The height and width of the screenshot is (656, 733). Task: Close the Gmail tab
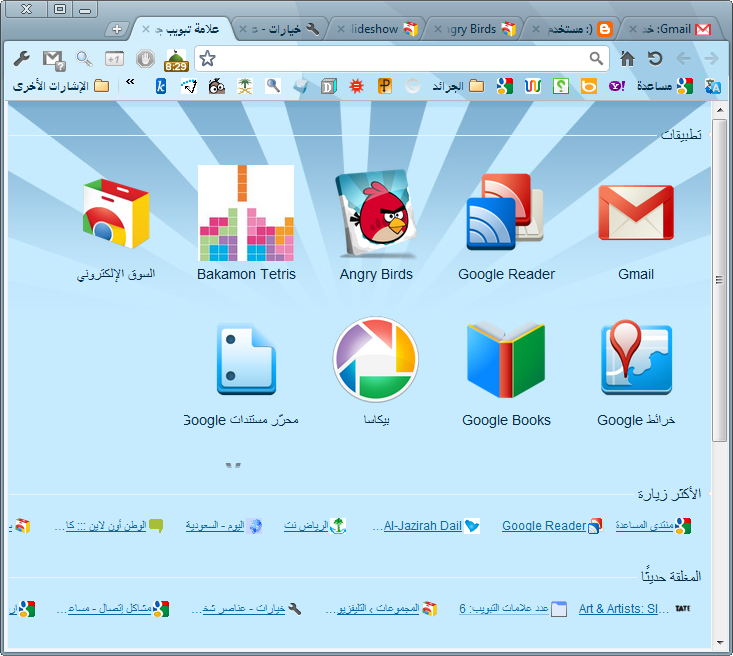632,29
